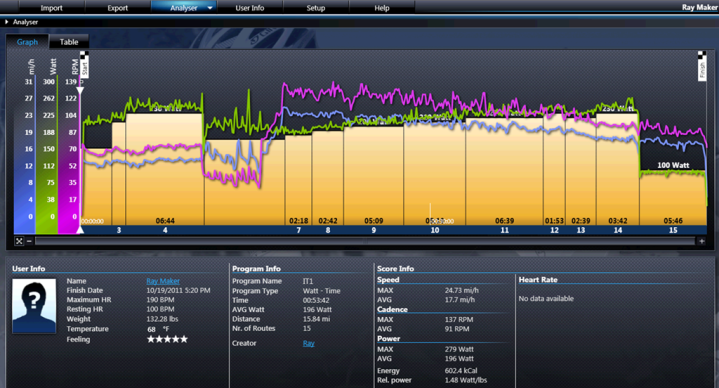Screen dimensions: 719x388
Task: Click the '06:39' segment duration
Action: coord(504,221)
